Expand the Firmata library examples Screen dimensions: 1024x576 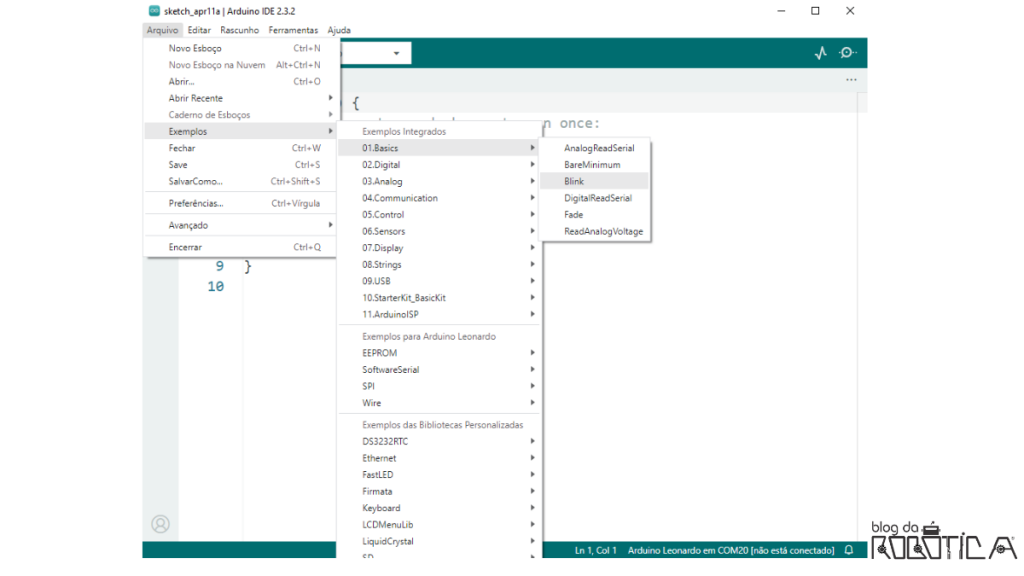point(439,491)
